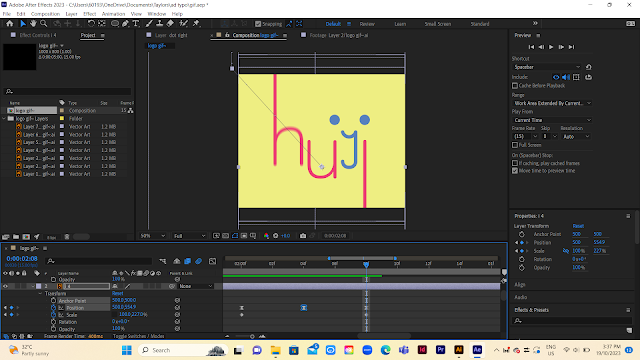Check 'If caching, play cached frames'
Viewport: 640px width, 360px height.
515,163
